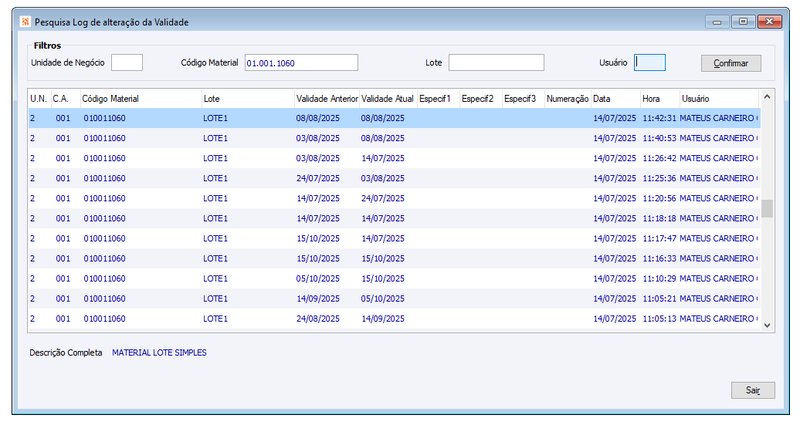This screenshot has height=425, width=800.
Task: Click Validade Anterior 24/08/2025 cell
Action: (x=317, y=318)
